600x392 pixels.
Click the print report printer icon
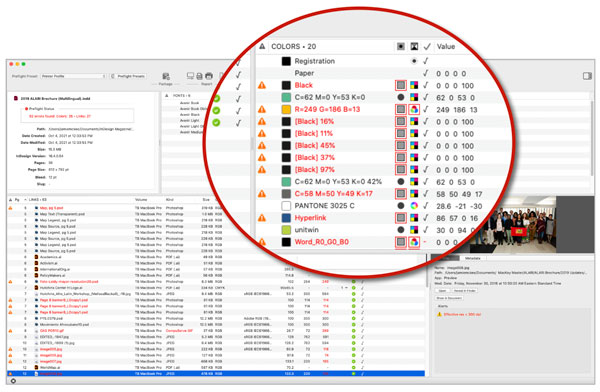coord(209,76)
